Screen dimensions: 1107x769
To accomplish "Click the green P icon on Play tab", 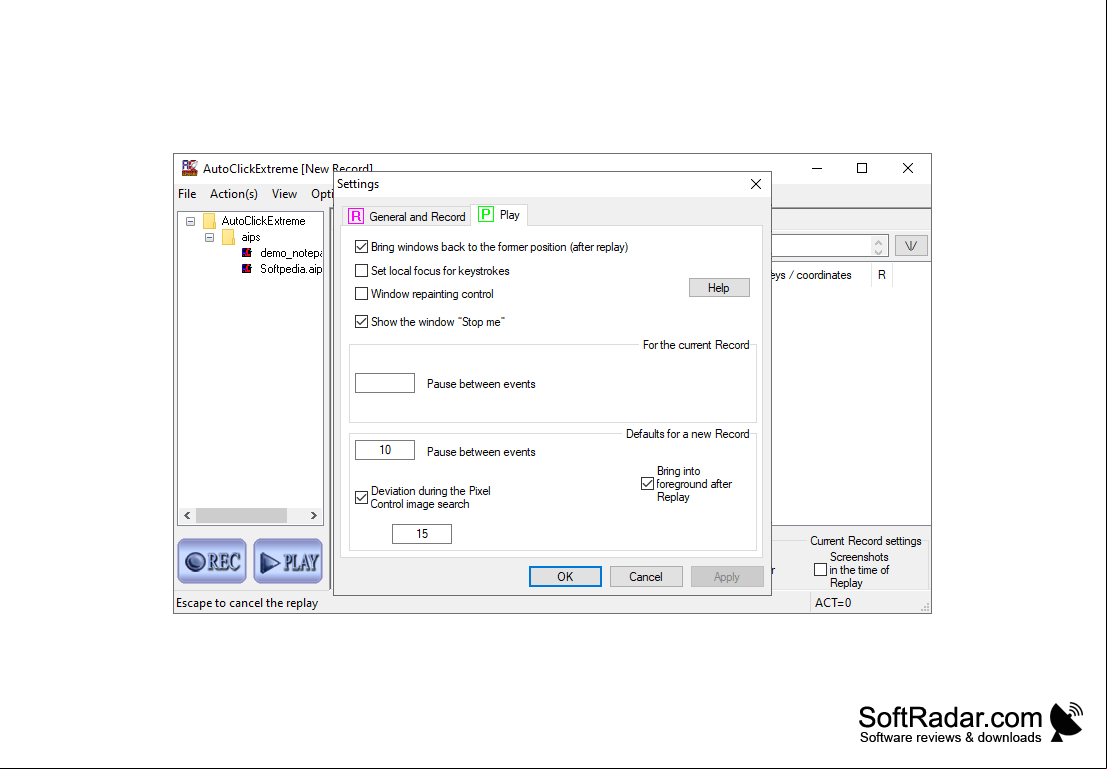I will click(486, 215).
